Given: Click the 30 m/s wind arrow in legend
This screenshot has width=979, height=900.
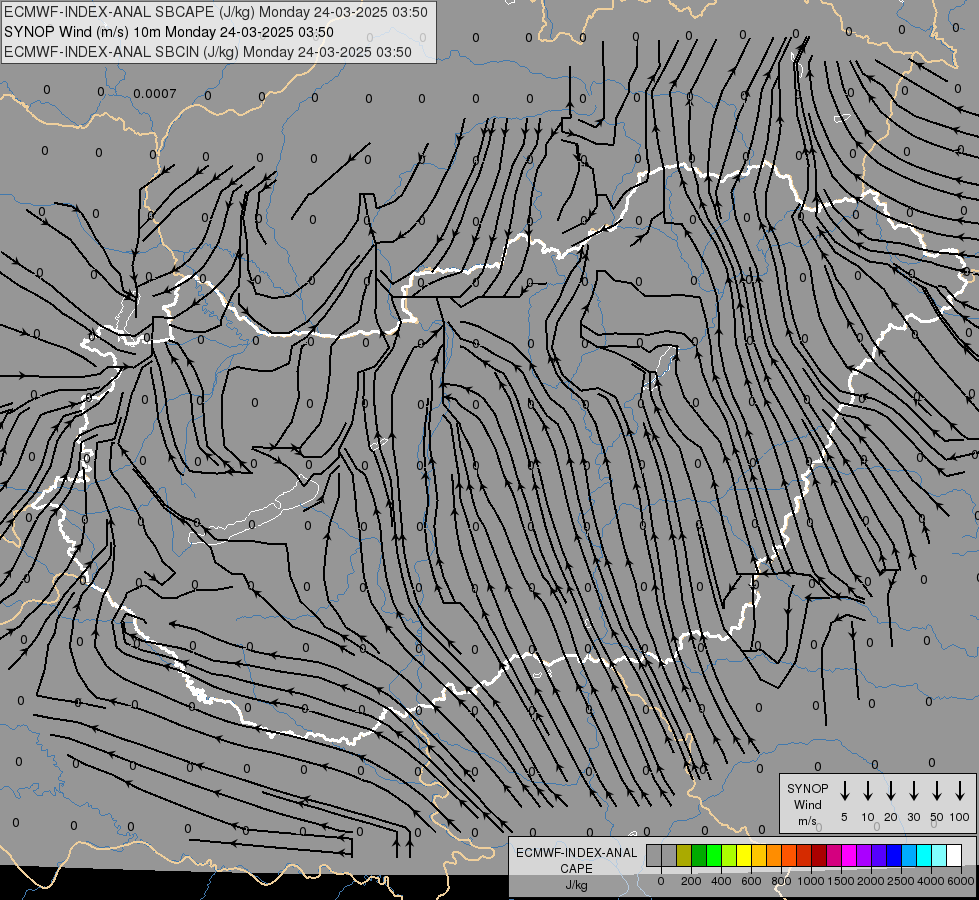Looking at the screenshot, I should (913, 791).
